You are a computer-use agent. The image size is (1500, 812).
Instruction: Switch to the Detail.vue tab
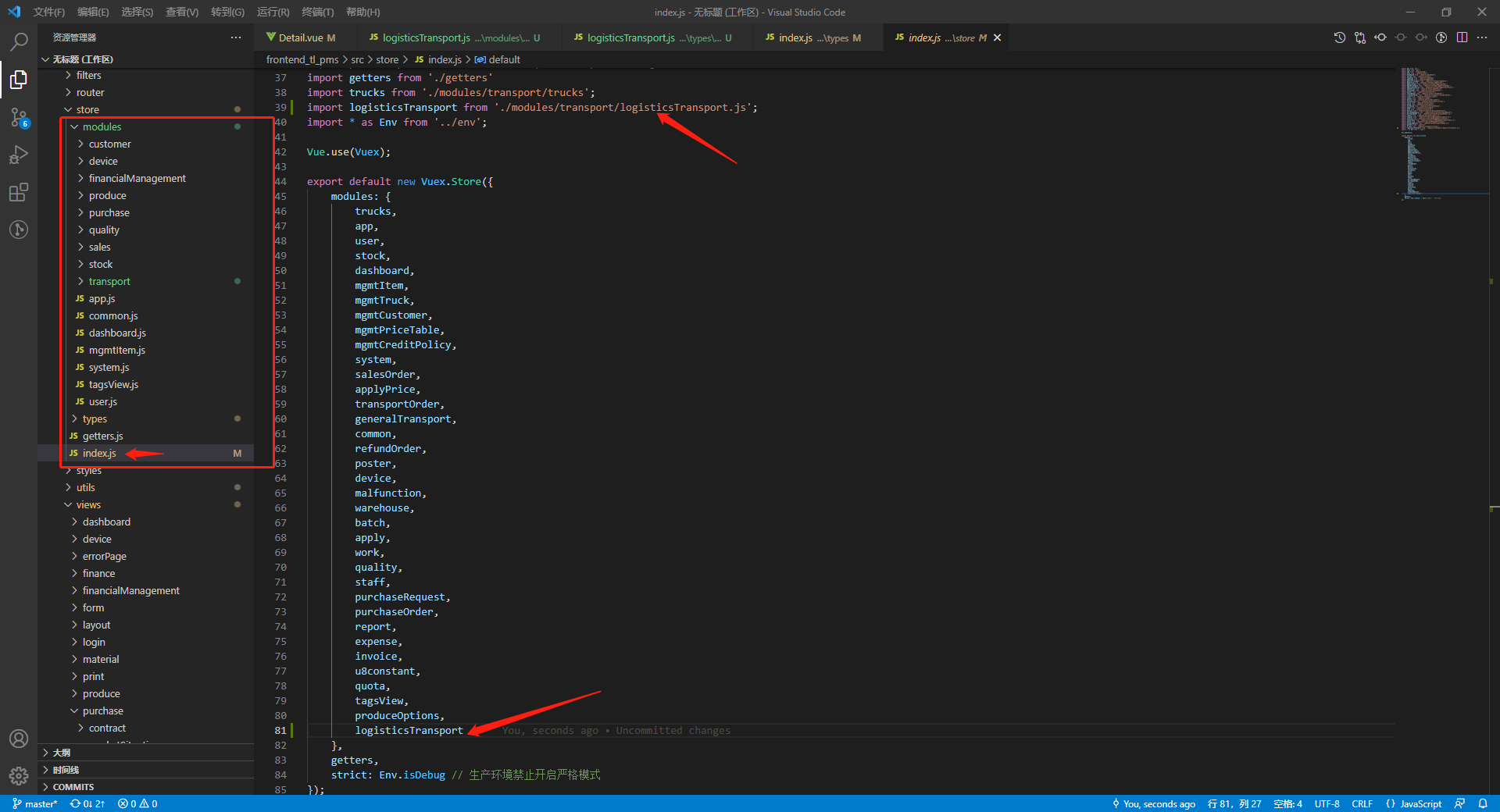point(301,37)
